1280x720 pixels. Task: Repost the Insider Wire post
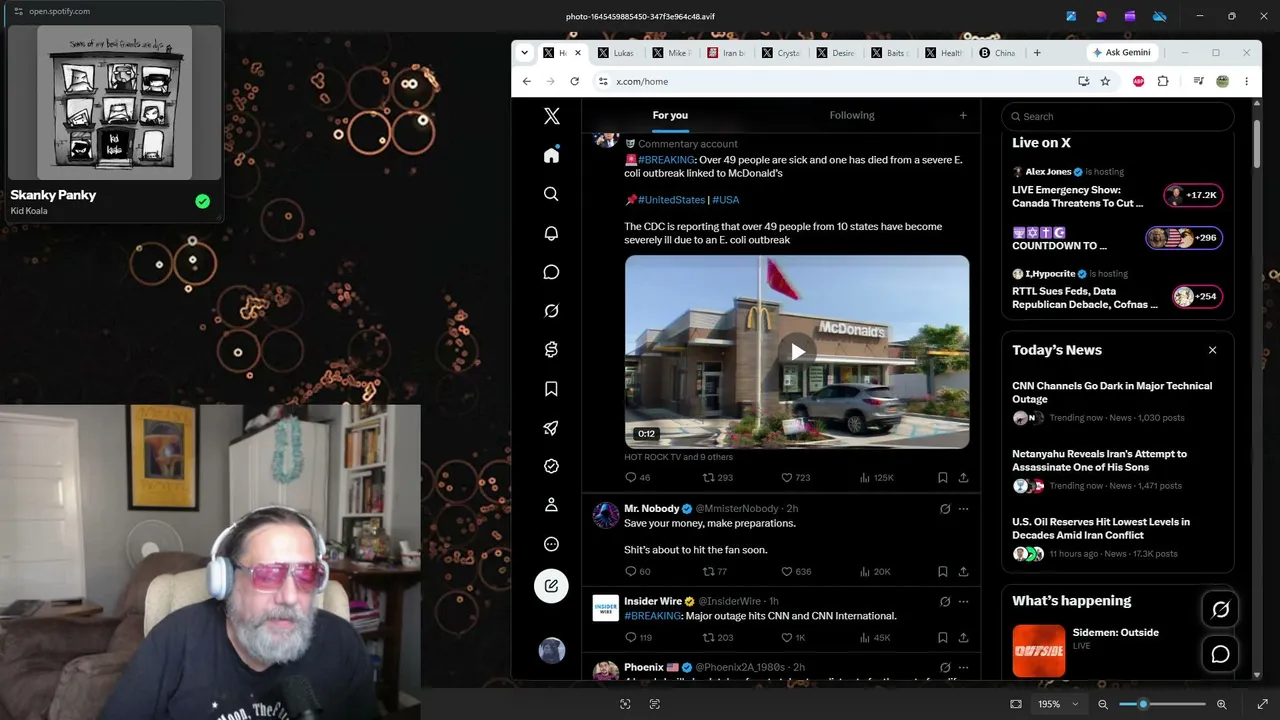click(x=717, y=638)
